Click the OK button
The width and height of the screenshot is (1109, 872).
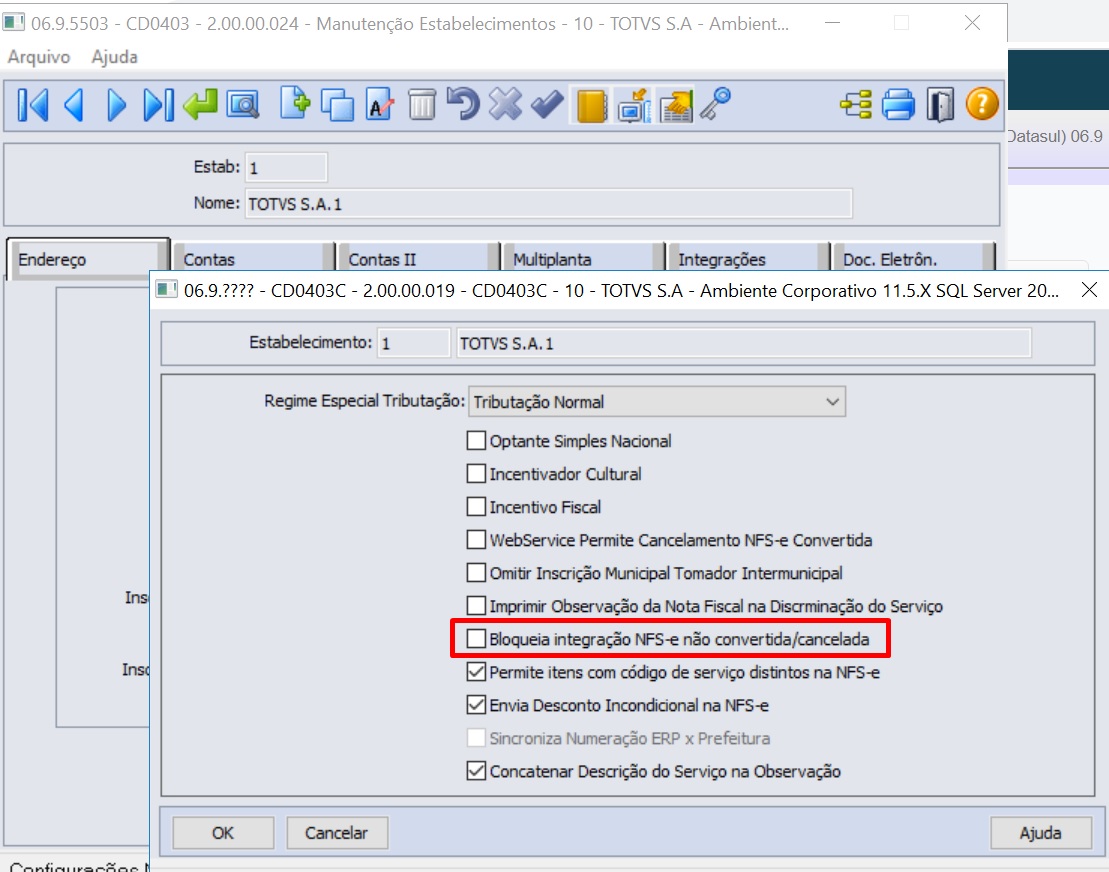click(x=223, y=833)
